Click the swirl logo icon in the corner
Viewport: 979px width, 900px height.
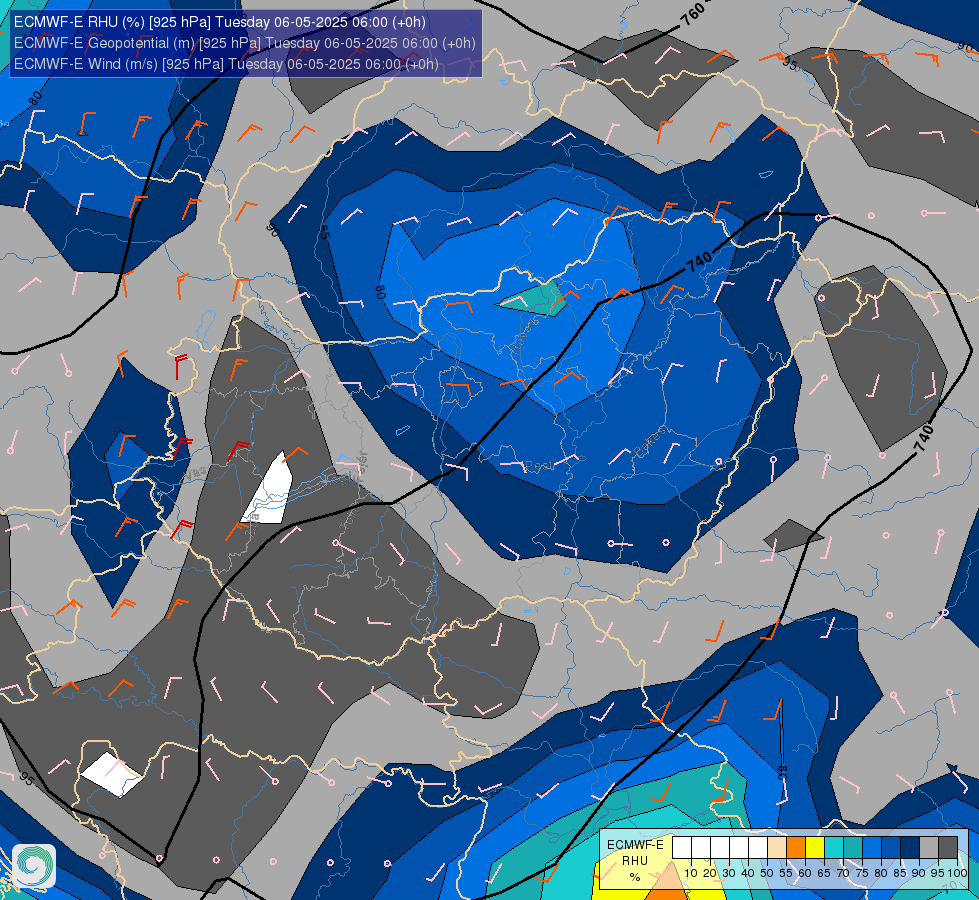click(x=34, y=865)
